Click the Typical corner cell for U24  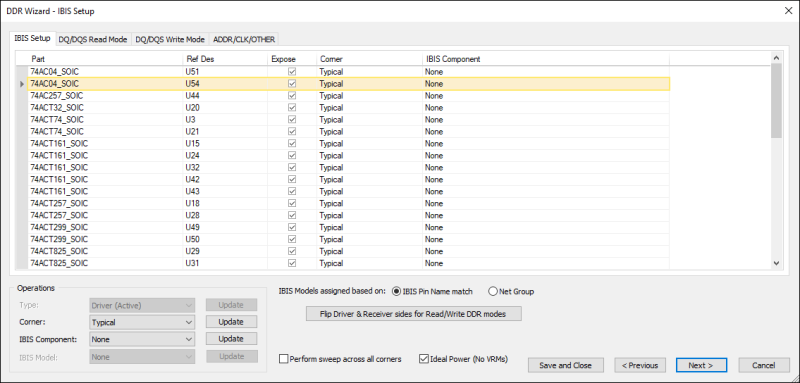369,156
